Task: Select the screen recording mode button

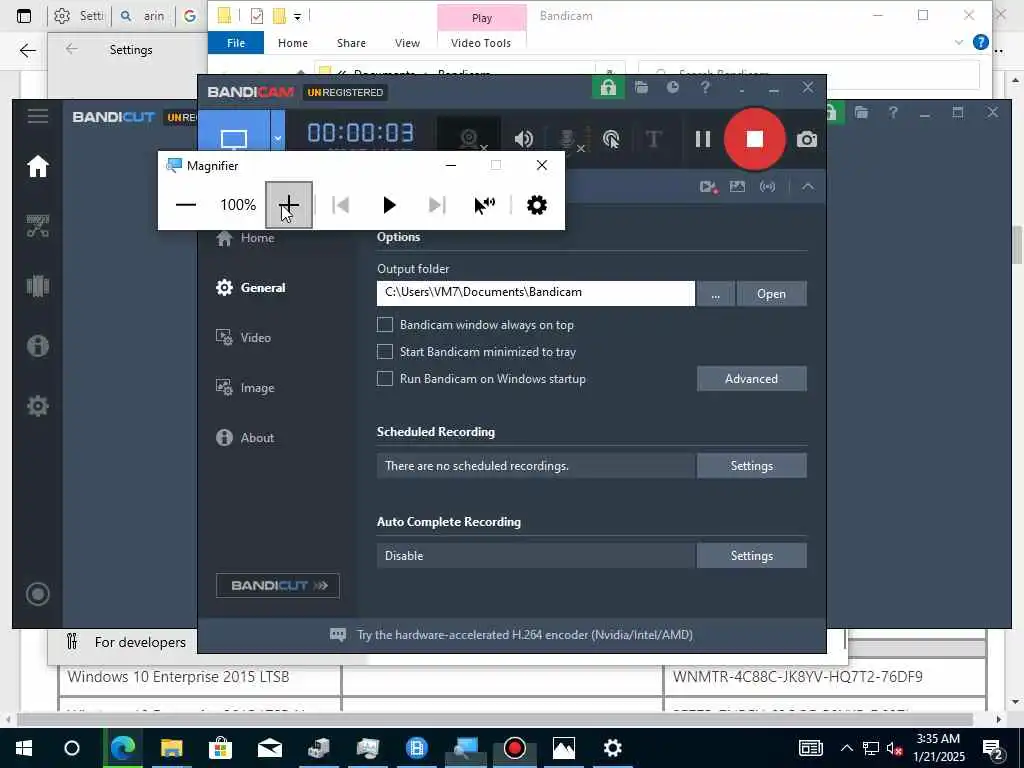Action: [234, 138]
